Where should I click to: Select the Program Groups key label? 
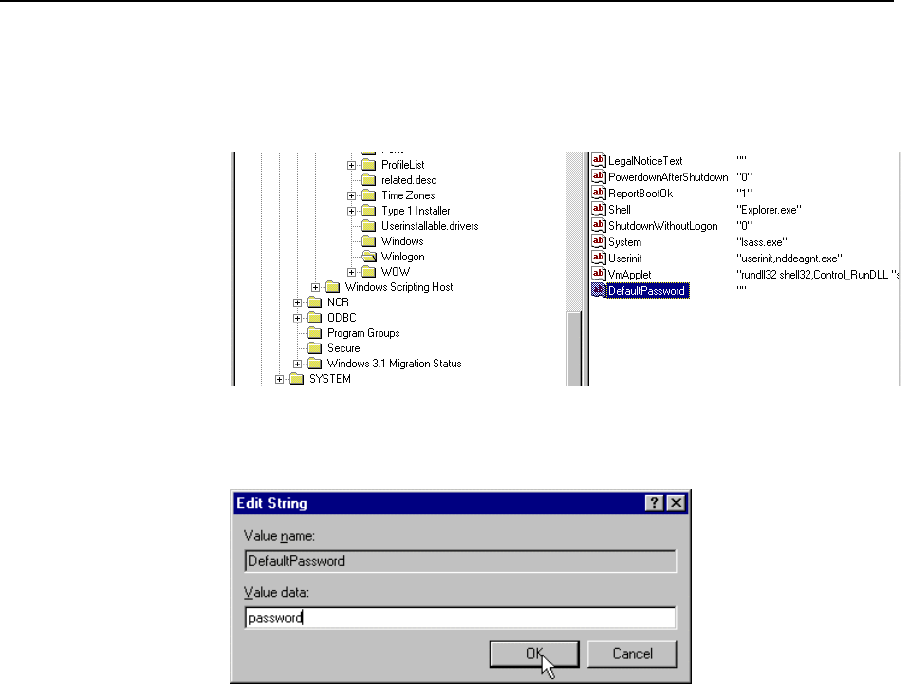click(x=363, y=333)
